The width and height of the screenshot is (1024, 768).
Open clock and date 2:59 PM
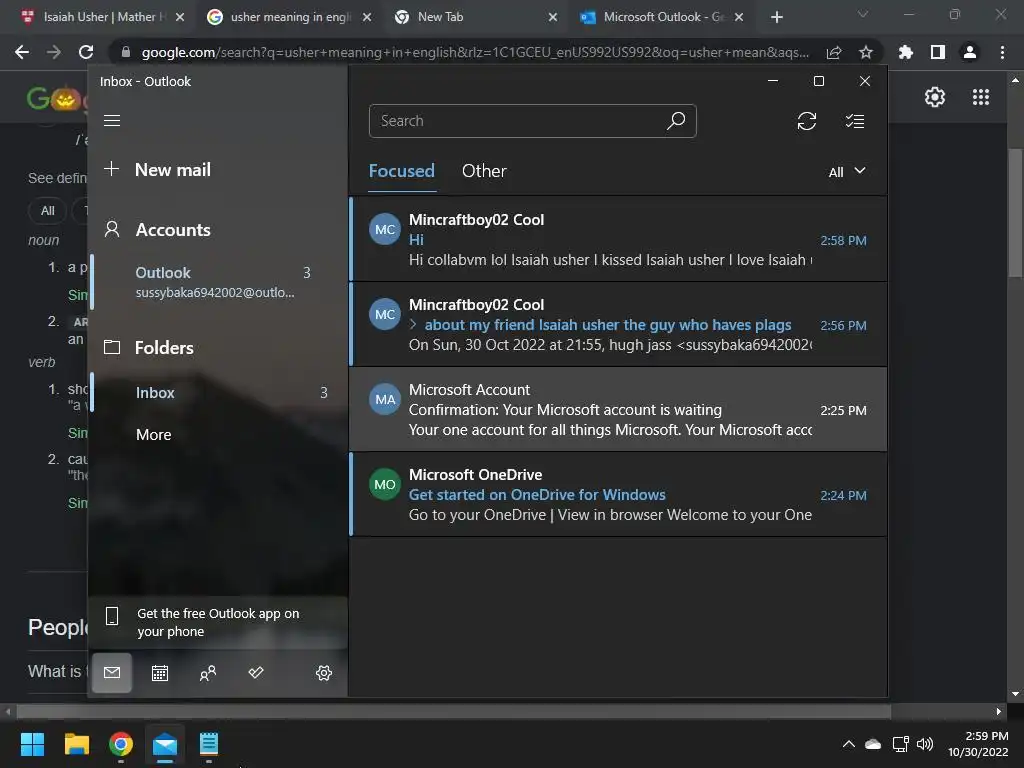point(978,744)
